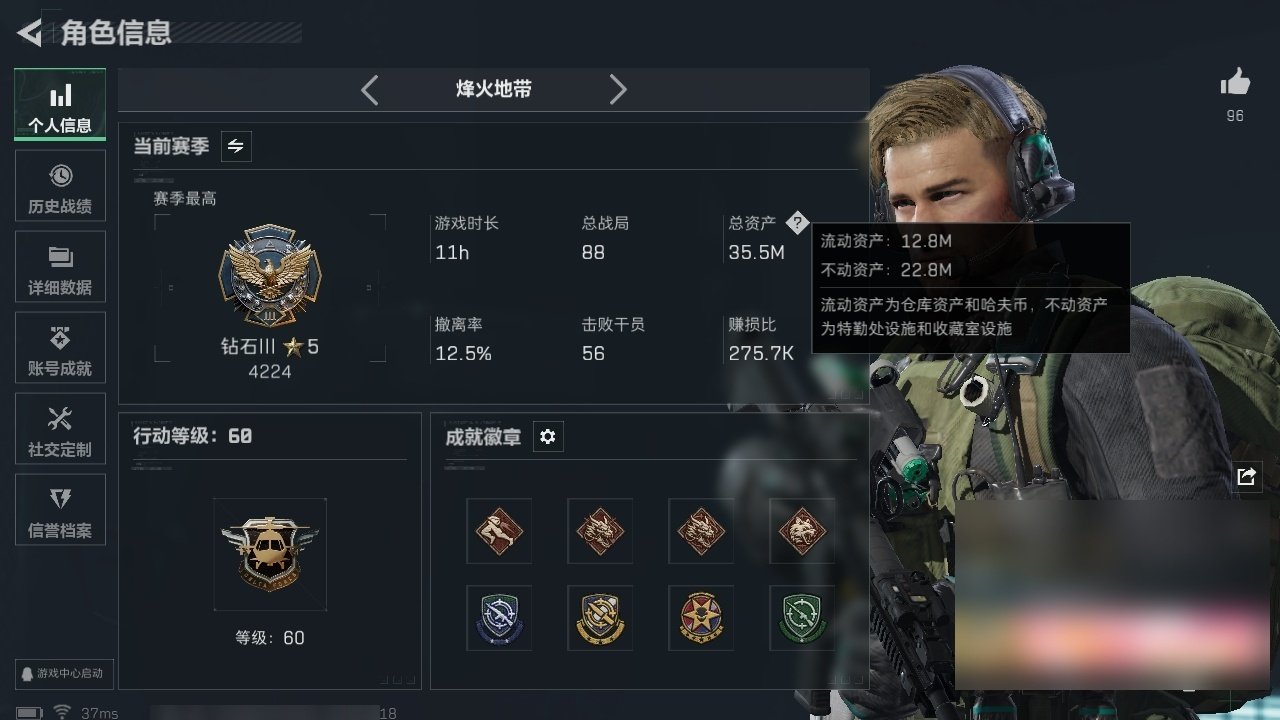1280x720 pixels.
Task: Open the 社交定制 tab
Action: (x=60, y=429)
